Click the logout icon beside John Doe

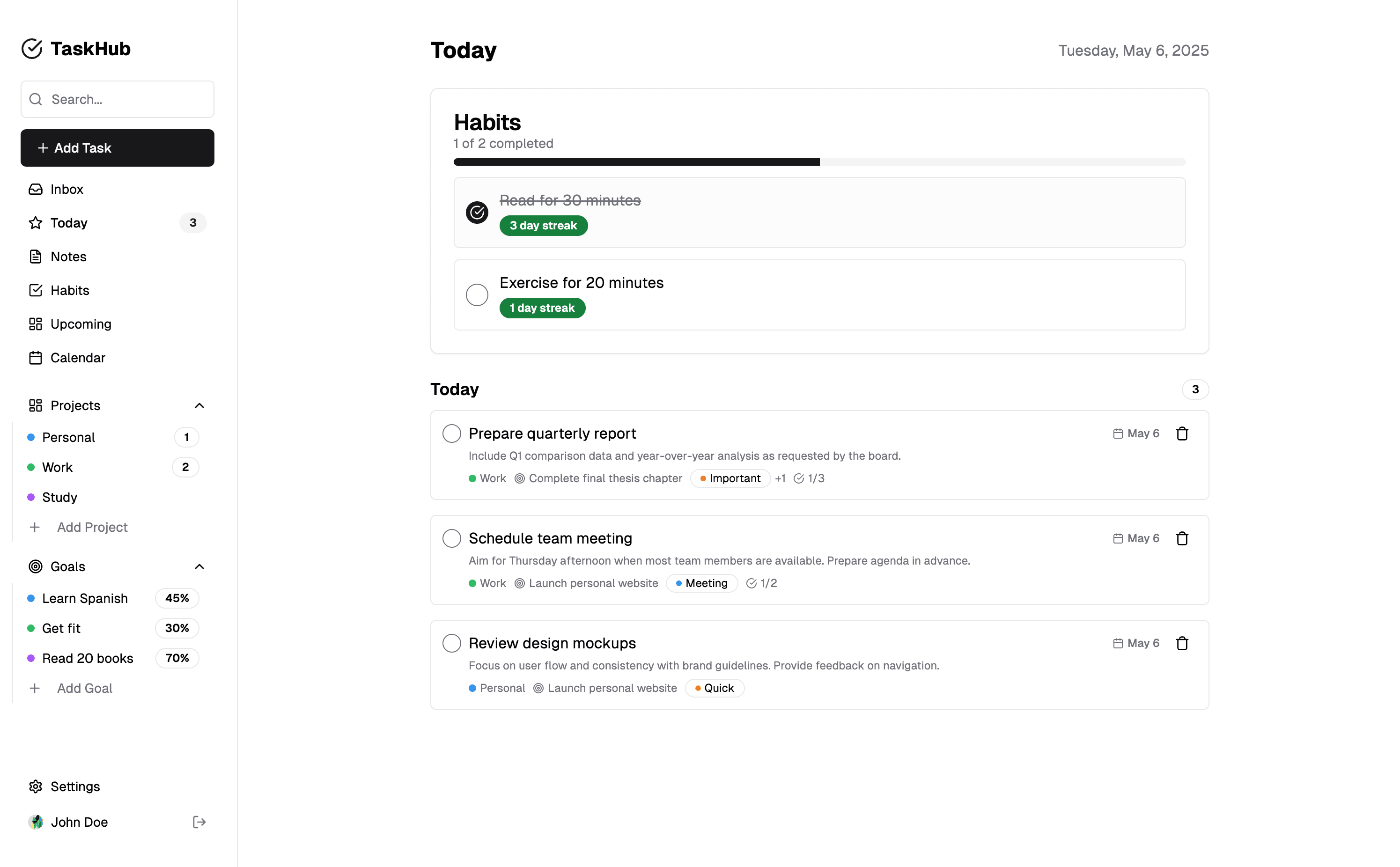pyautogui.click(x=199, y=822)
